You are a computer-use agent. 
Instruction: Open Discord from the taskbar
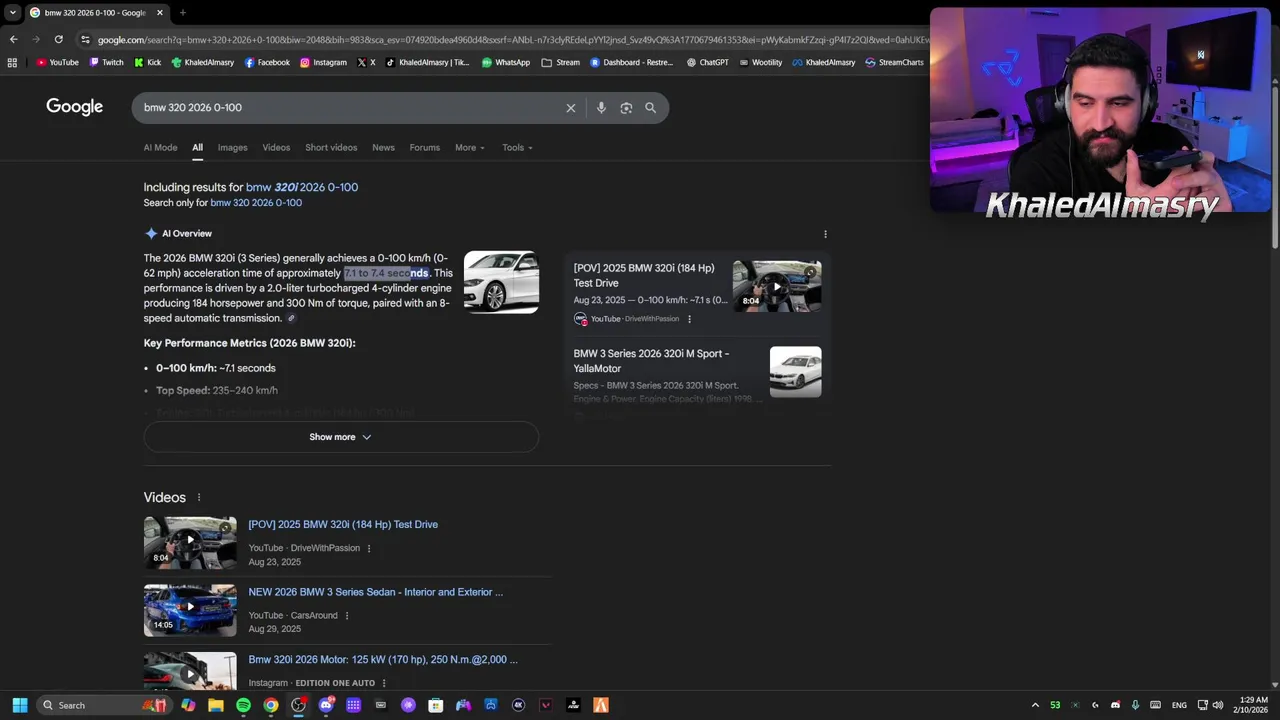(326, 705)
